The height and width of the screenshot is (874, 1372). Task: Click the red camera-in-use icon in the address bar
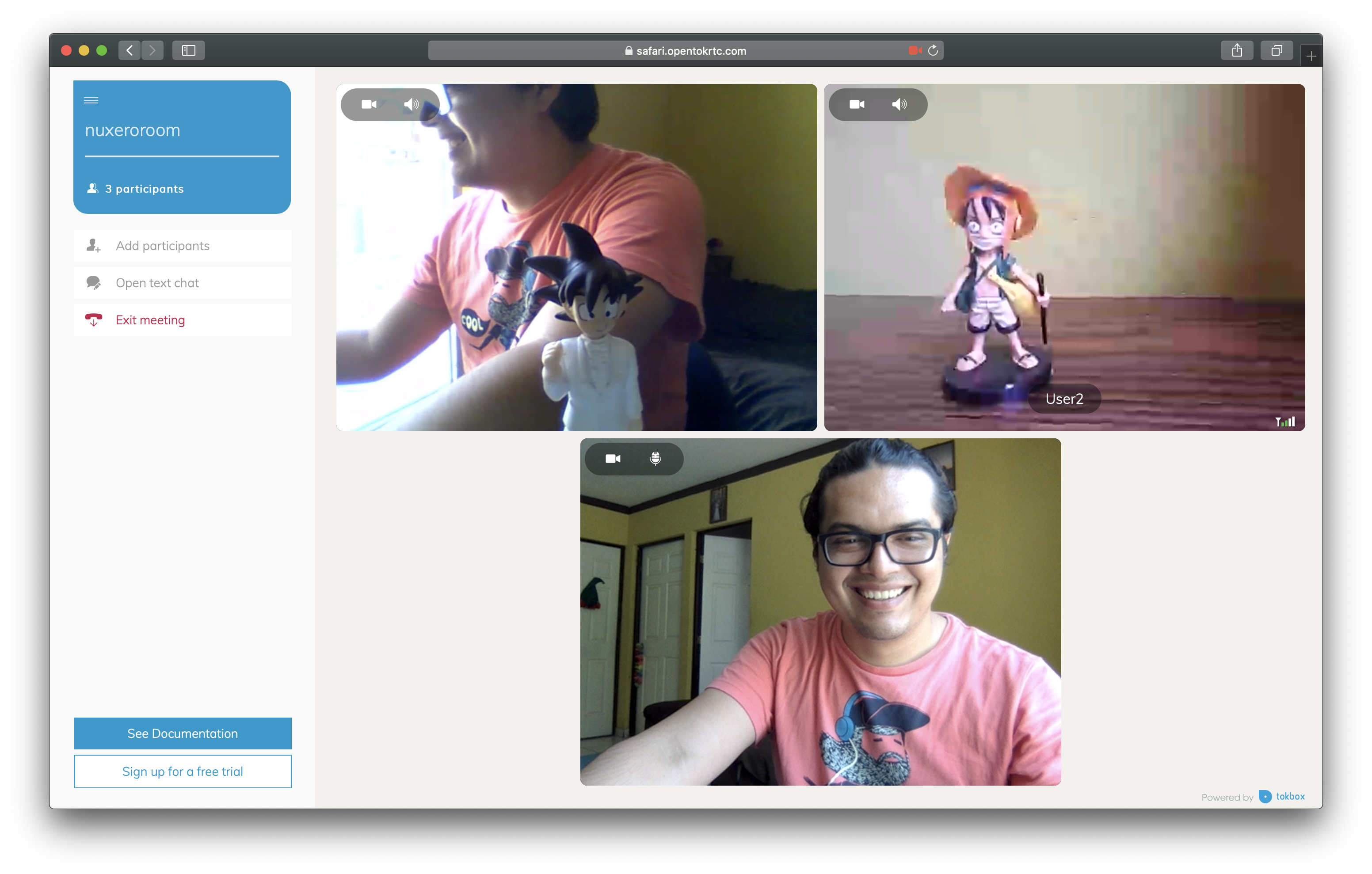pyautogui.click(x=915, y=51)
